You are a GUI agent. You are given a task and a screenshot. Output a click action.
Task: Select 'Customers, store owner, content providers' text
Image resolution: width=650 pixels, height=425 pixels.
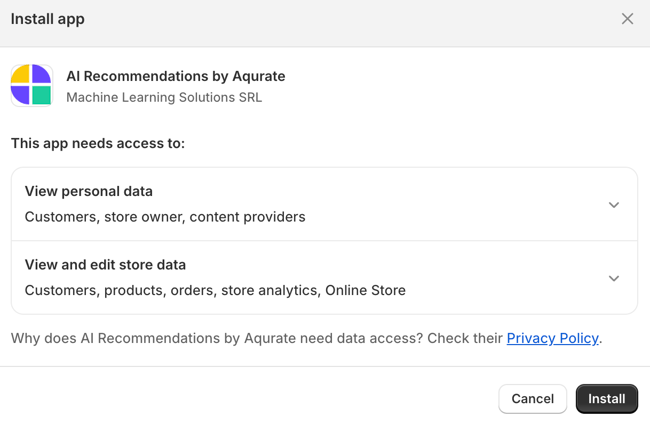[165, 217]
